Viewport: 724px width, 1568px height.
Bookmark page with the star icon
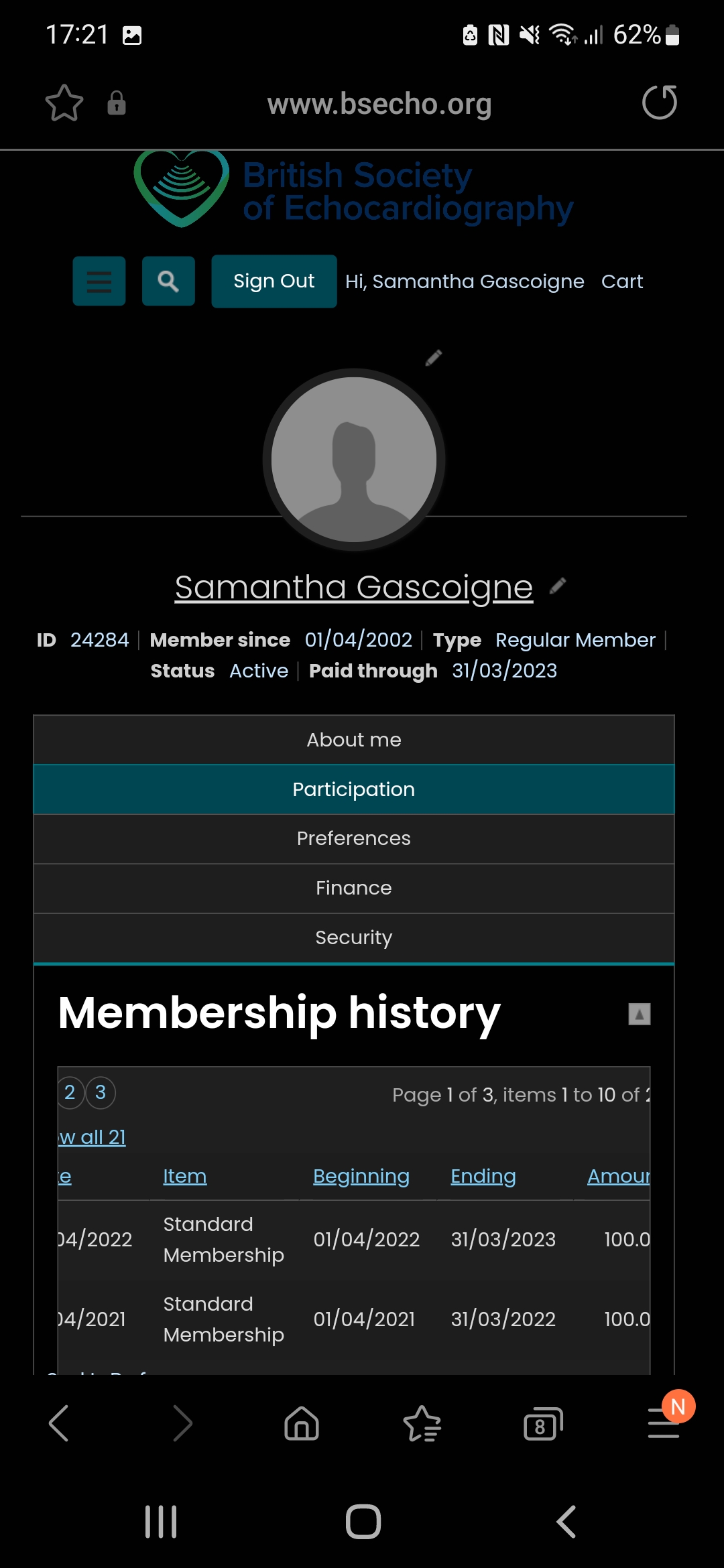point(64,103)
